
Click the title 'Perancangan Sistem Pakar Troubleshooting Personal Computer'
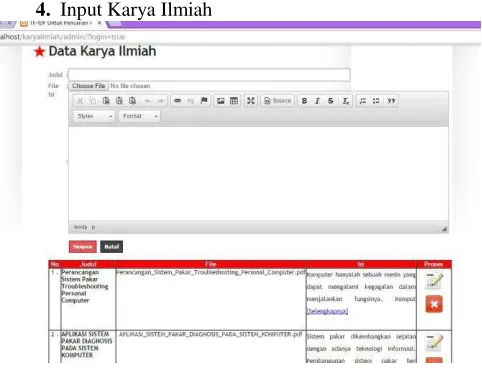85,286
